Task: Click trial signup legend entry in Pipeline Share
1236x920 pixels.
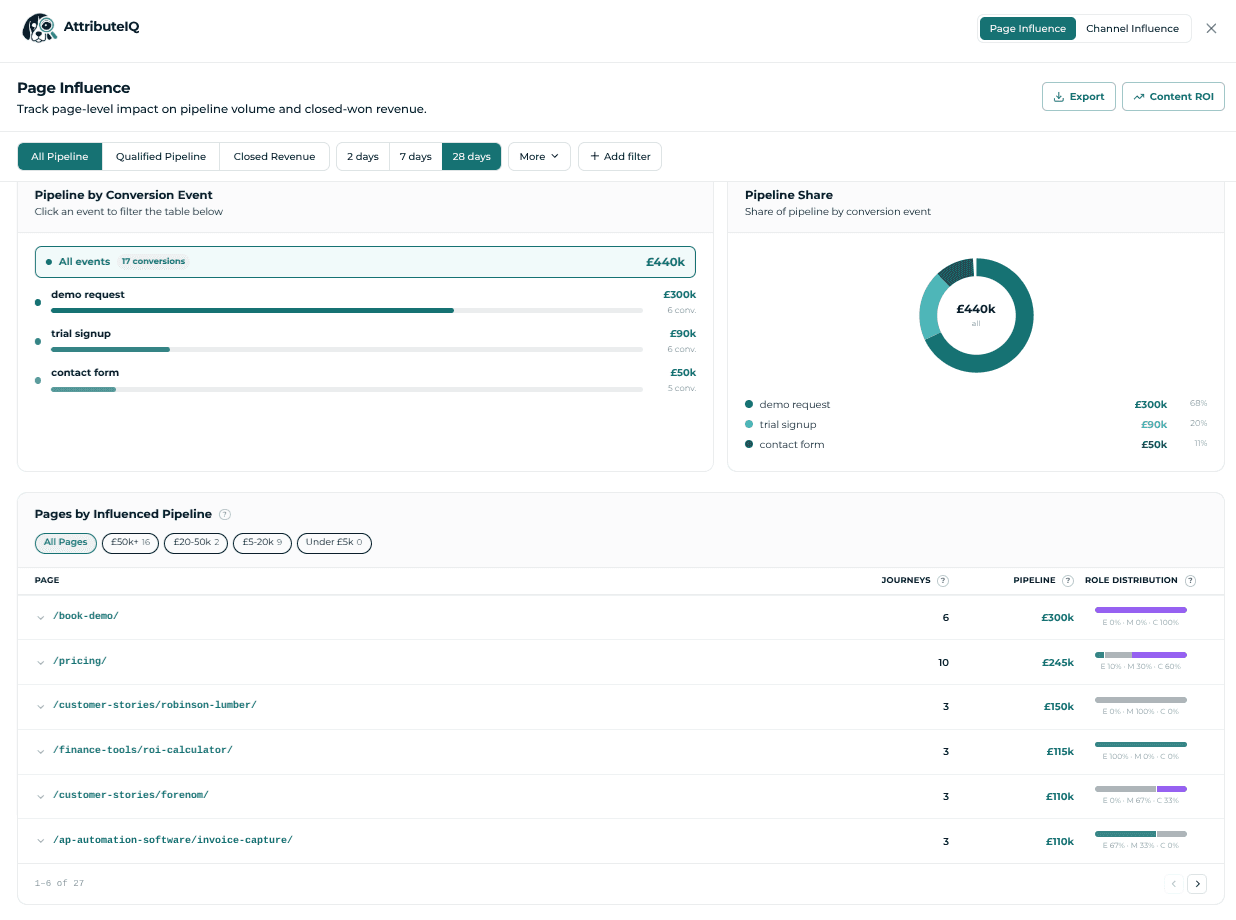Action: (976, 424)
